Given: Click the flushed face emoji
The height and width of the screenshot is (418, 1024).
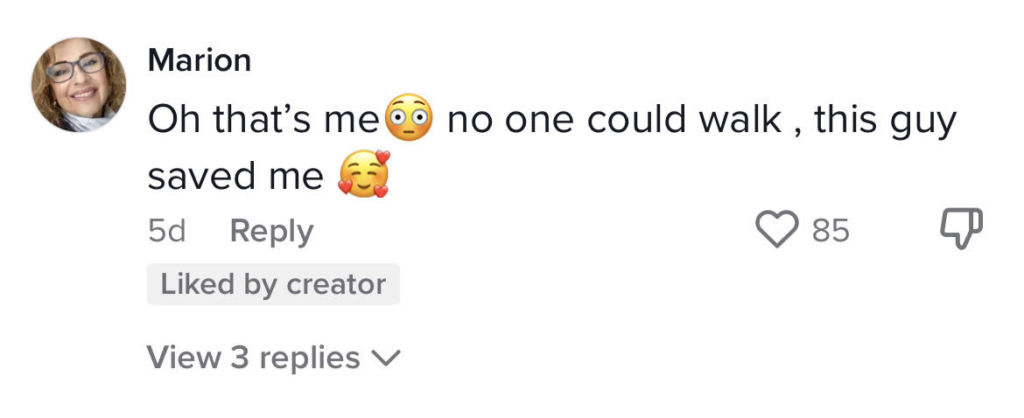Looking at the screenshot, I should [409, 118].
